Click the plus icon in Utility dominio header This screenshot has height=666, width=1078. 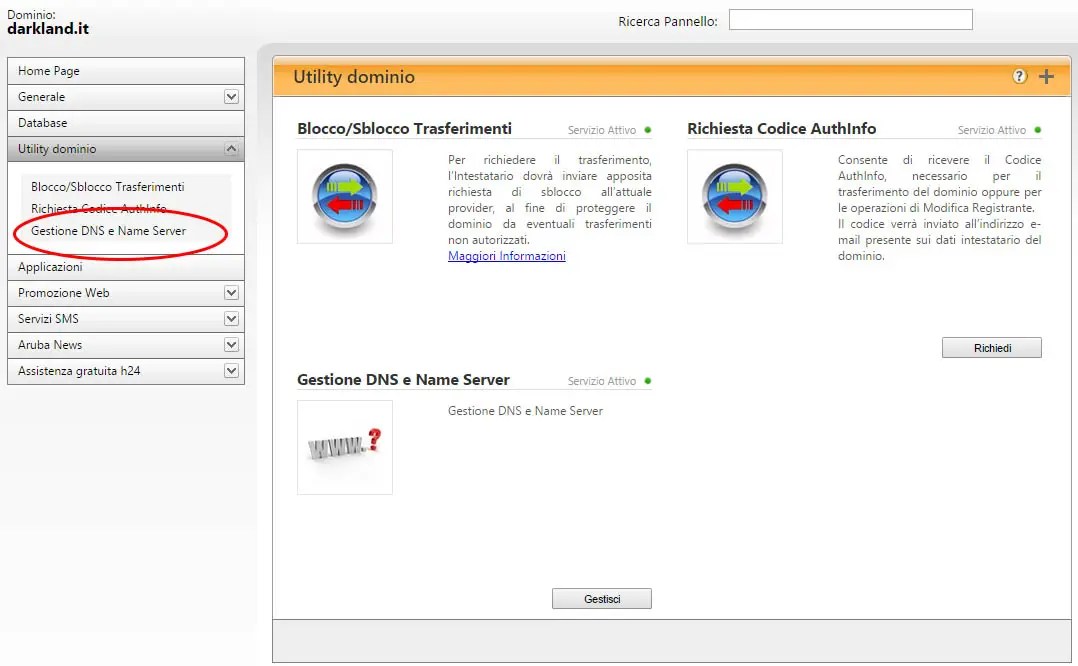(x=1046, y=77)
